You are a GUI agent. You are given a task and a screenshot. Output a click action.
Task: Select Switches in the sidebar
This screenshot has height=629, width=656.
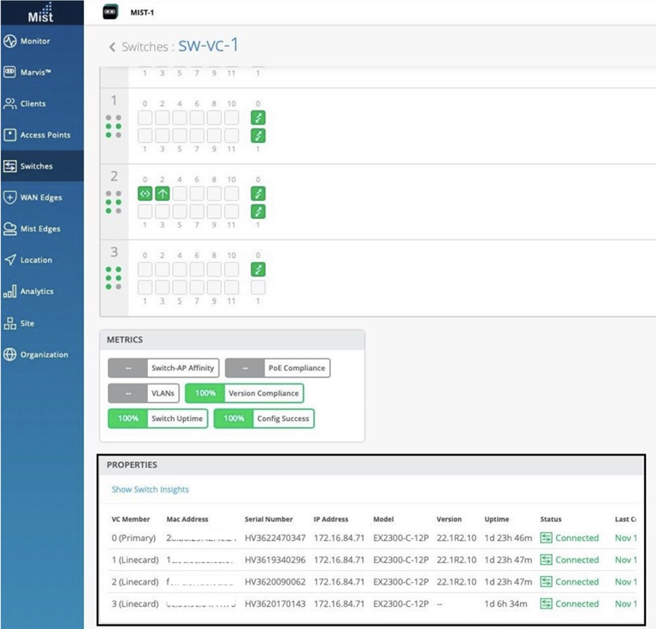click(42, 166)
